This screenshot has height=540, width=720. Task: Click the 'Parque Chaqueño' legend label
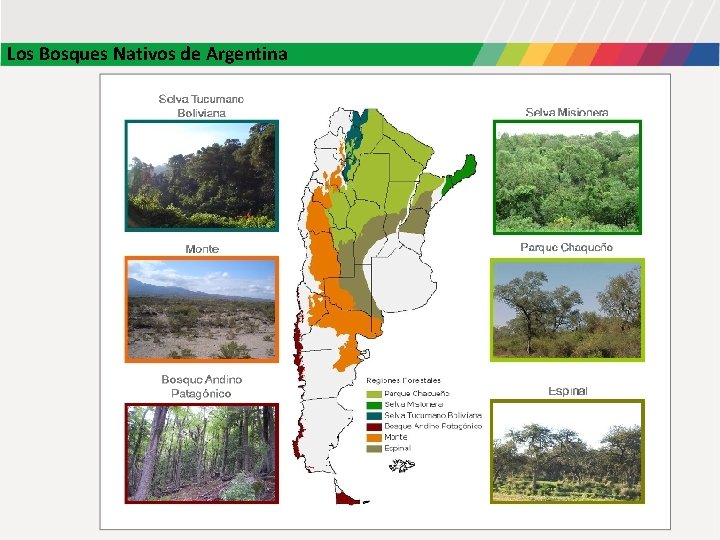pyautogui.click(x=417, y=394)
